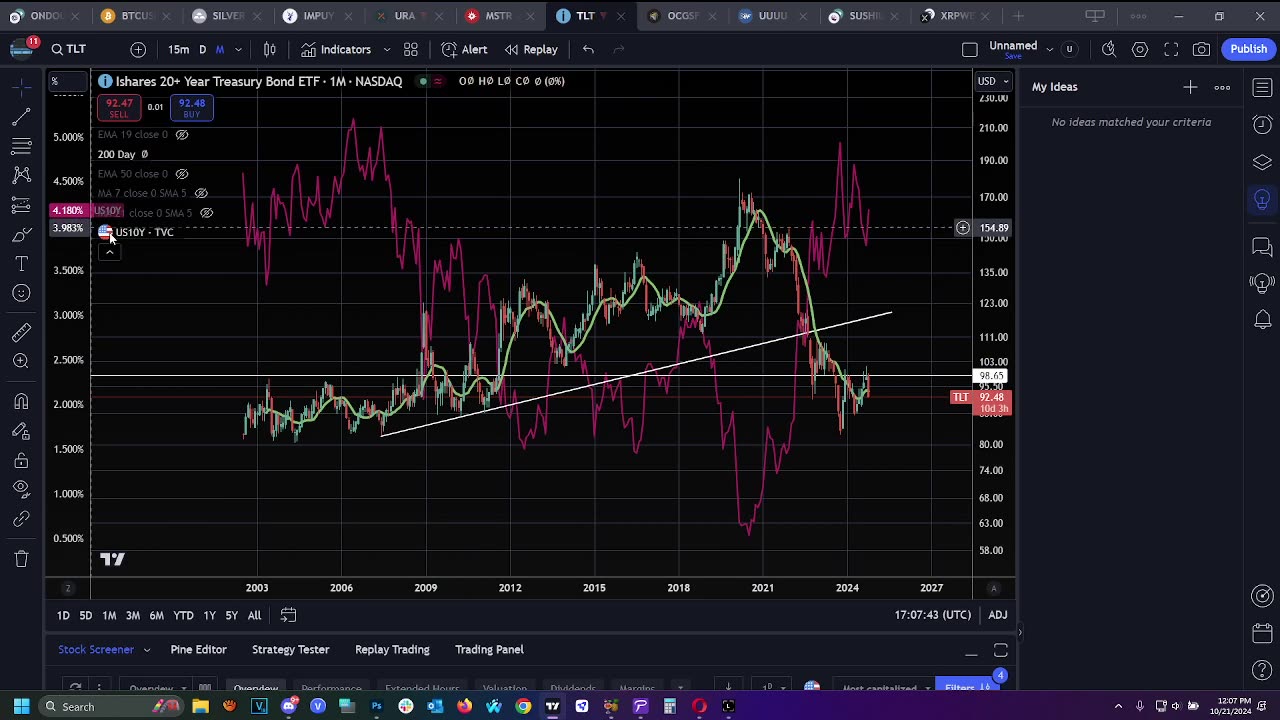Select the brush drawing tool
Image resolution: width=1280 pixels, height=720 pixels.
[x=21, y=234]
